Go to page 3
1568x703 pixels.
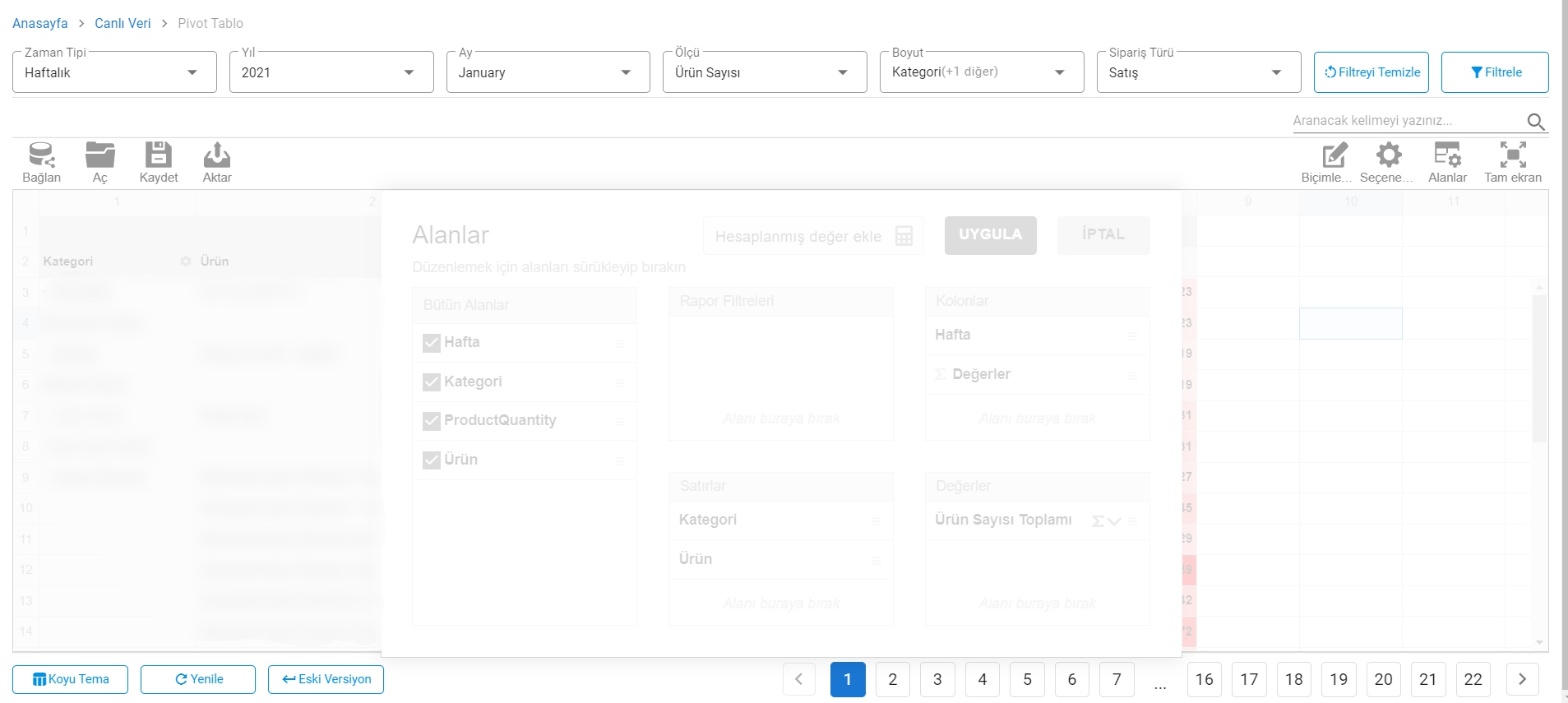click(937, 679)
